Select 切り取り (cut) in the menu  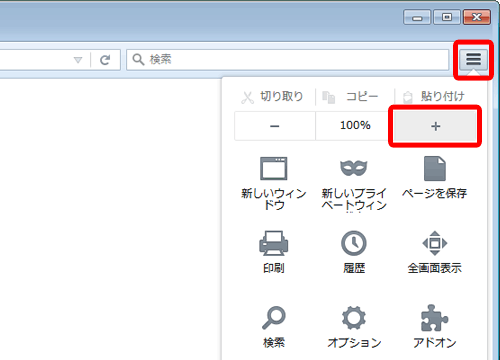coord(272,97)
